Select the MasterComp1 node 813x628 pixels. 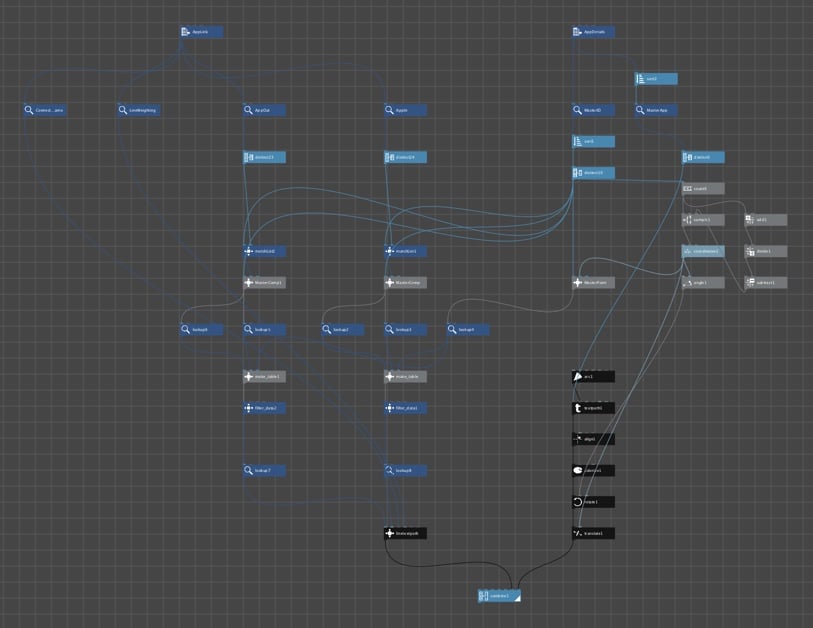click(x=264, y=283)
